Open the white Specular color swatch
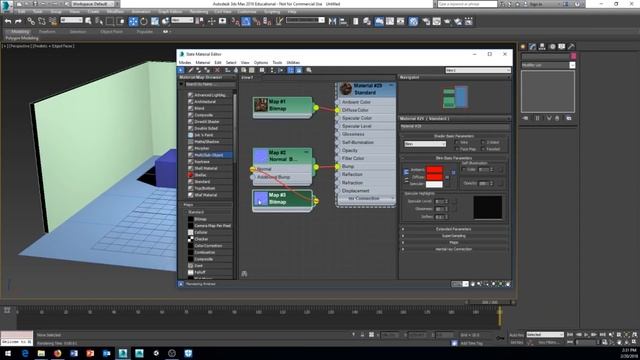Image resolution: width=640 pixels, height=360 pixels. tap(434, 184)
